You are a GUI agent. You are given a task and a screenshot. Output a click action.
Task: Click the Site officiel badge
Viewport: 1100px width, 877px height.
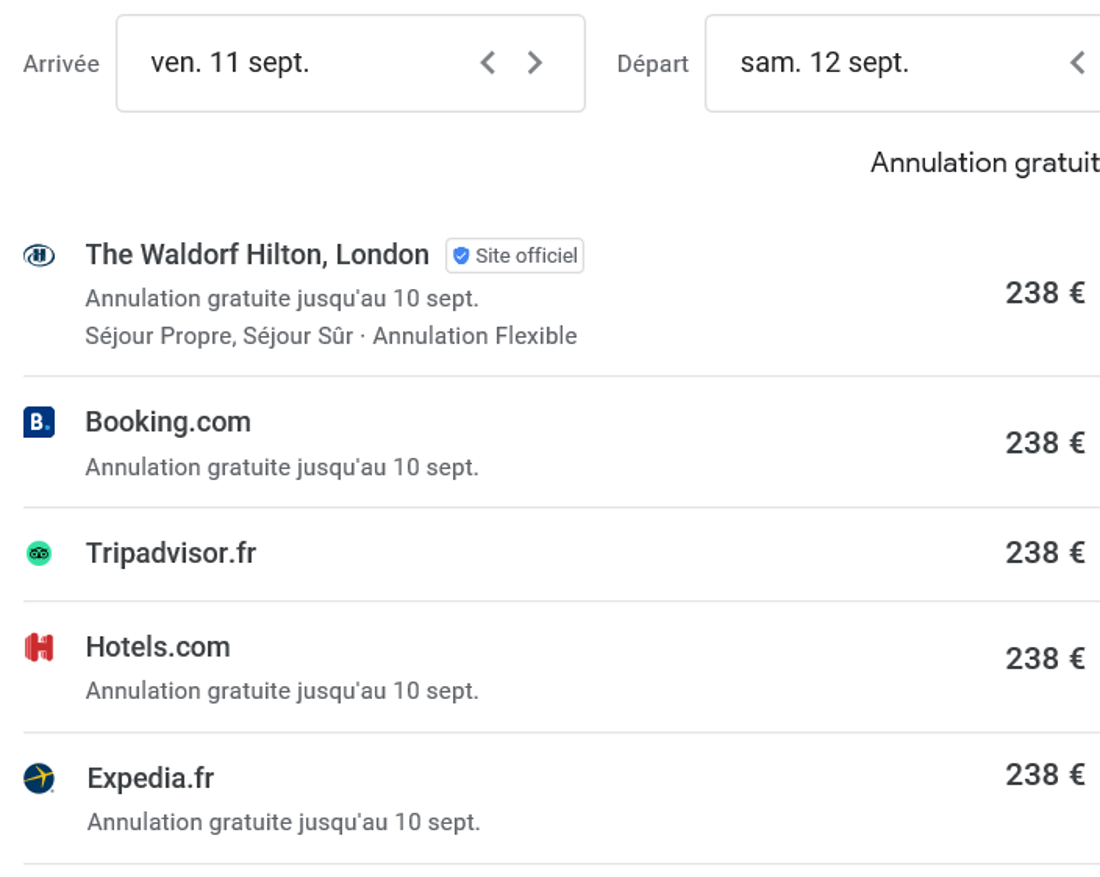[515, 256]
